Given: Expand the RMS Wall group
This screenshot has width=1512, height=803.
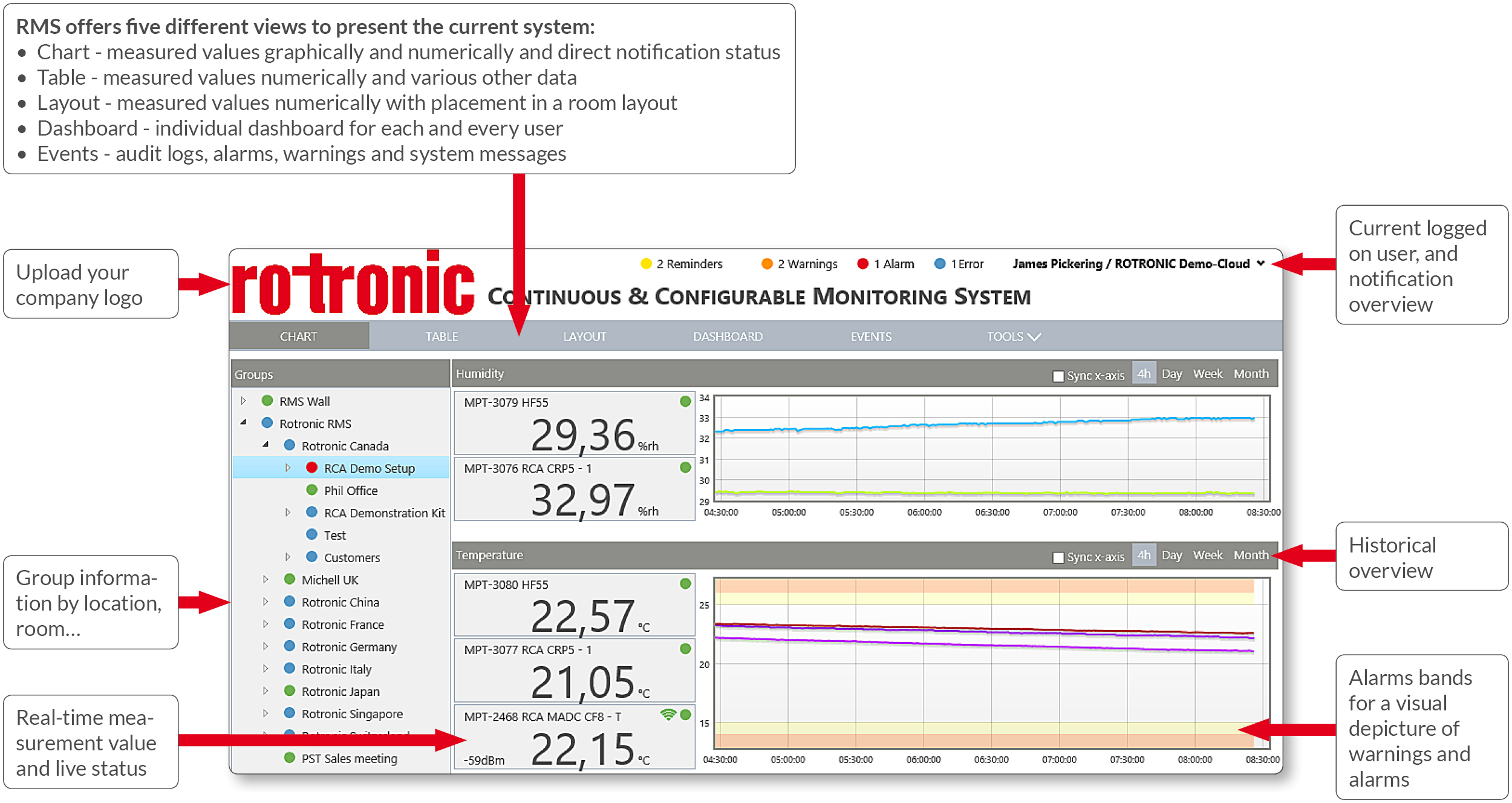Looking at the screenshot, I should tap(244, 401).
